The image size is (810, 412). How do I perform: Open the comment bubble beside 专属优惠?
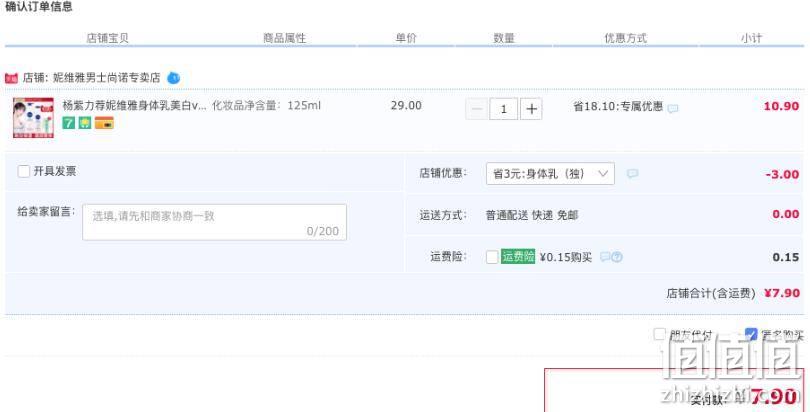(x=673, y=108)
